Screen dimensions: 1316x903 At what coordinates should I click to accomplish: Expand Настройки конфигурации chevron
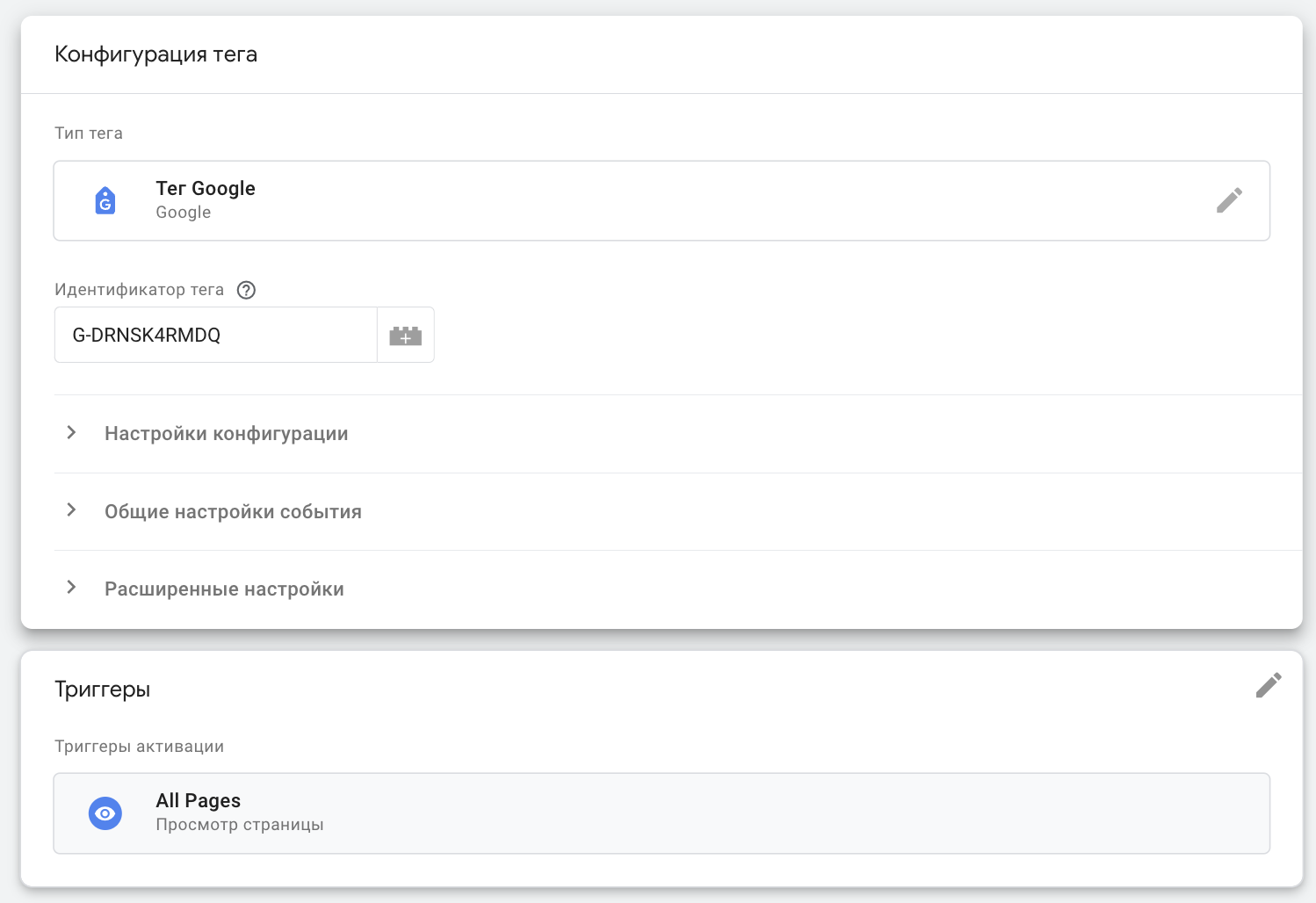72,432
